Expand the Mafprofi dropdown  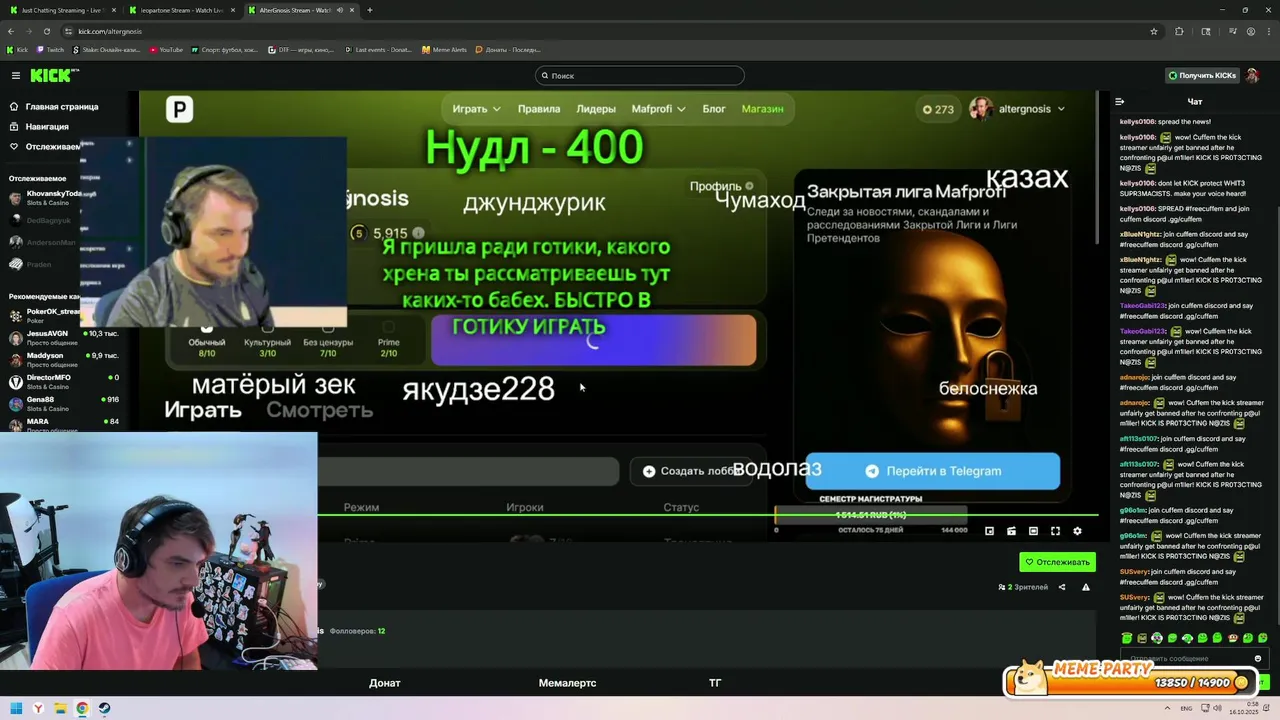point(658,109)
